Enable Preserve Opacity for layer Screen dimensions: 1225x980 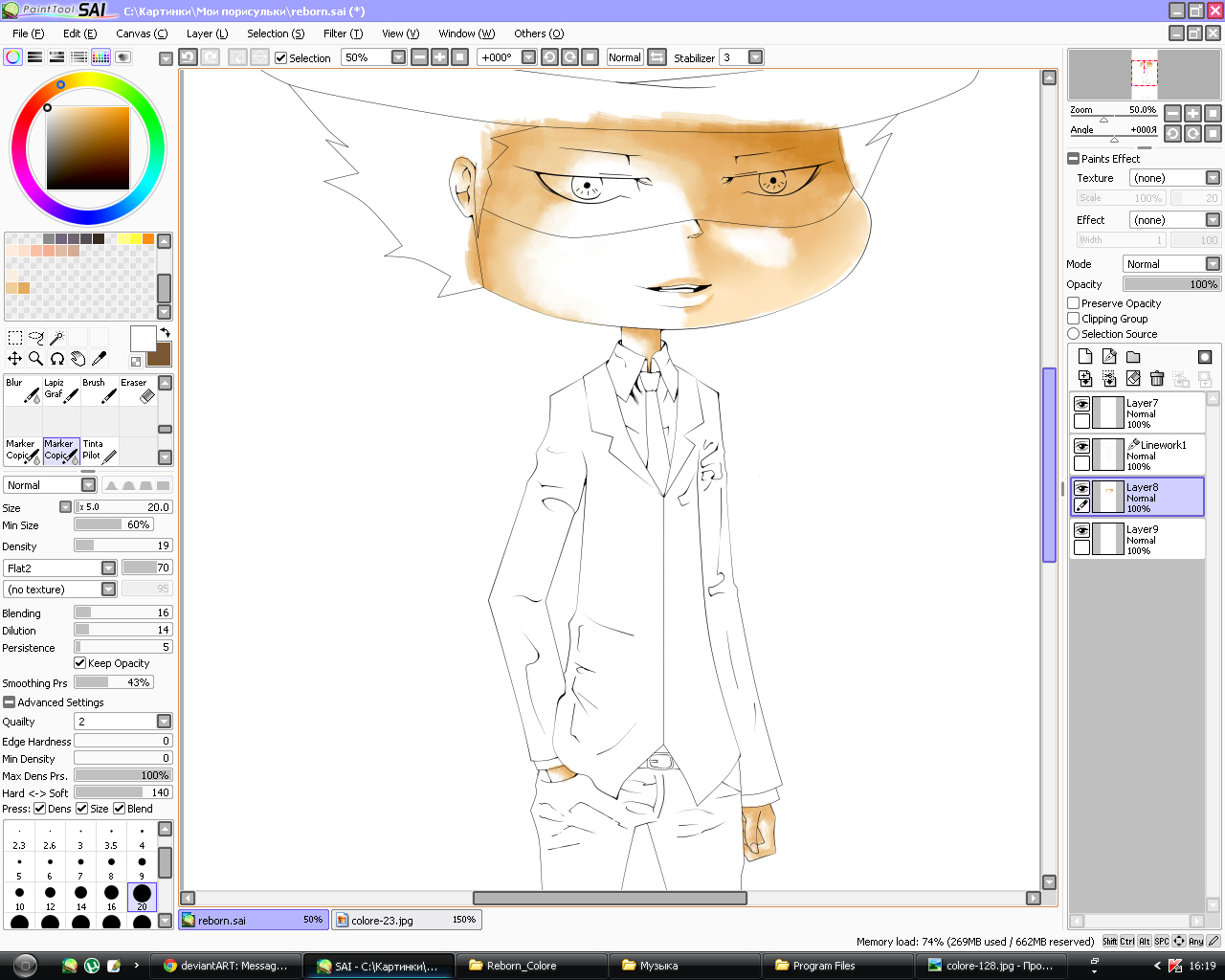tap(1074, 302)
